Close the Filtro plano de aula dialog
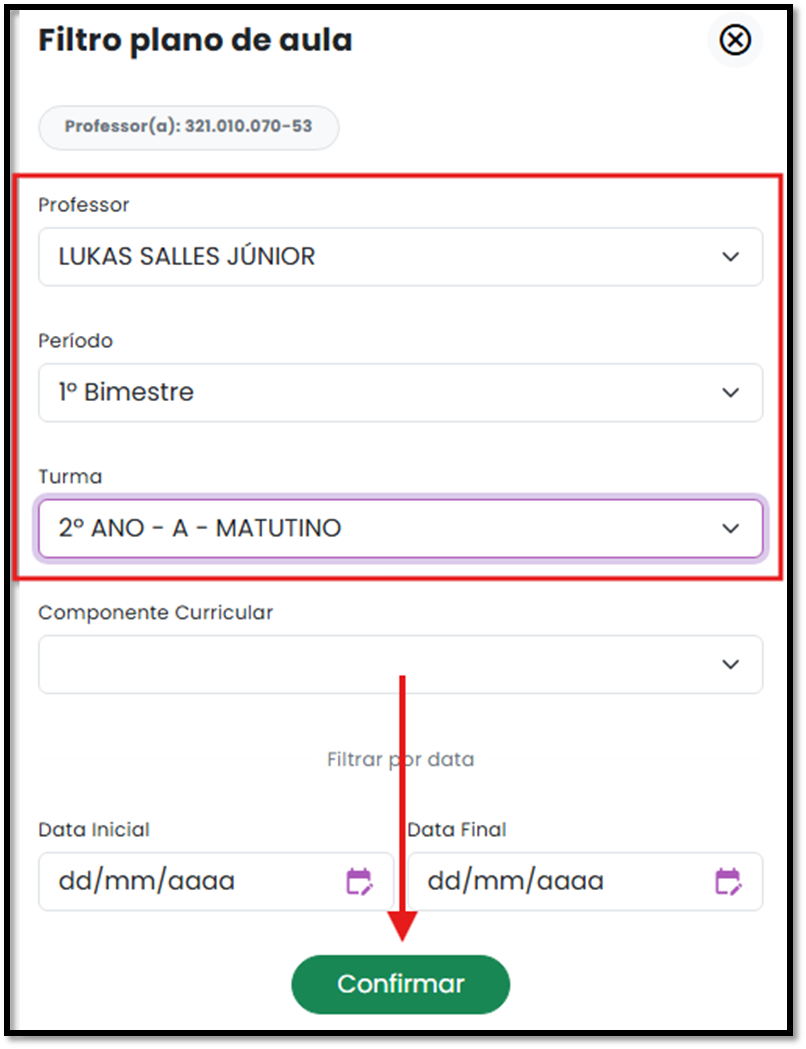The width and height of the screenshot is (806, 1049). 735,40
